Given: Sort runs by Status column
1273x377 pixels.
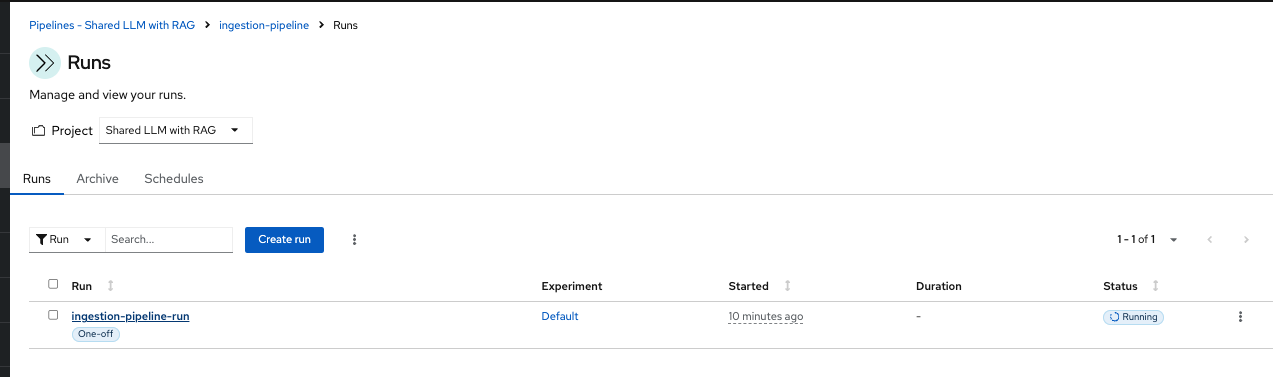Looking at the screenshot, I should (x=1156, y=286).
